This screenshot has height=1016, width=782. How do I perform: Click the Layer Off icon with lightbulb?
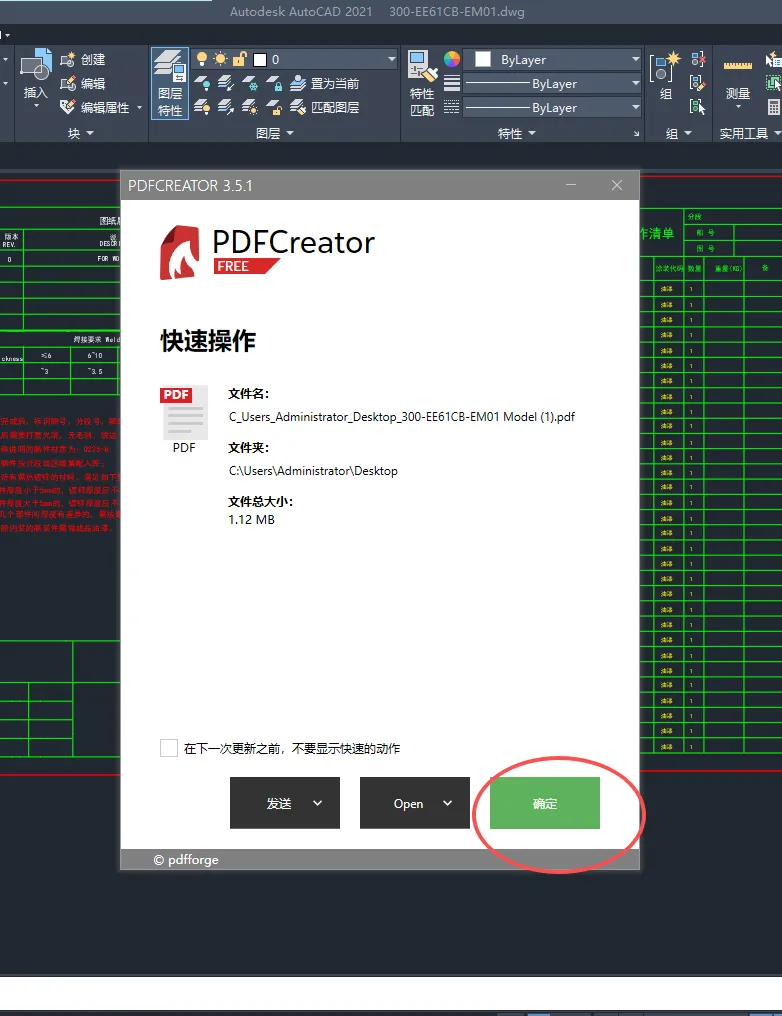pyautogui.click(x=202, y=84)
